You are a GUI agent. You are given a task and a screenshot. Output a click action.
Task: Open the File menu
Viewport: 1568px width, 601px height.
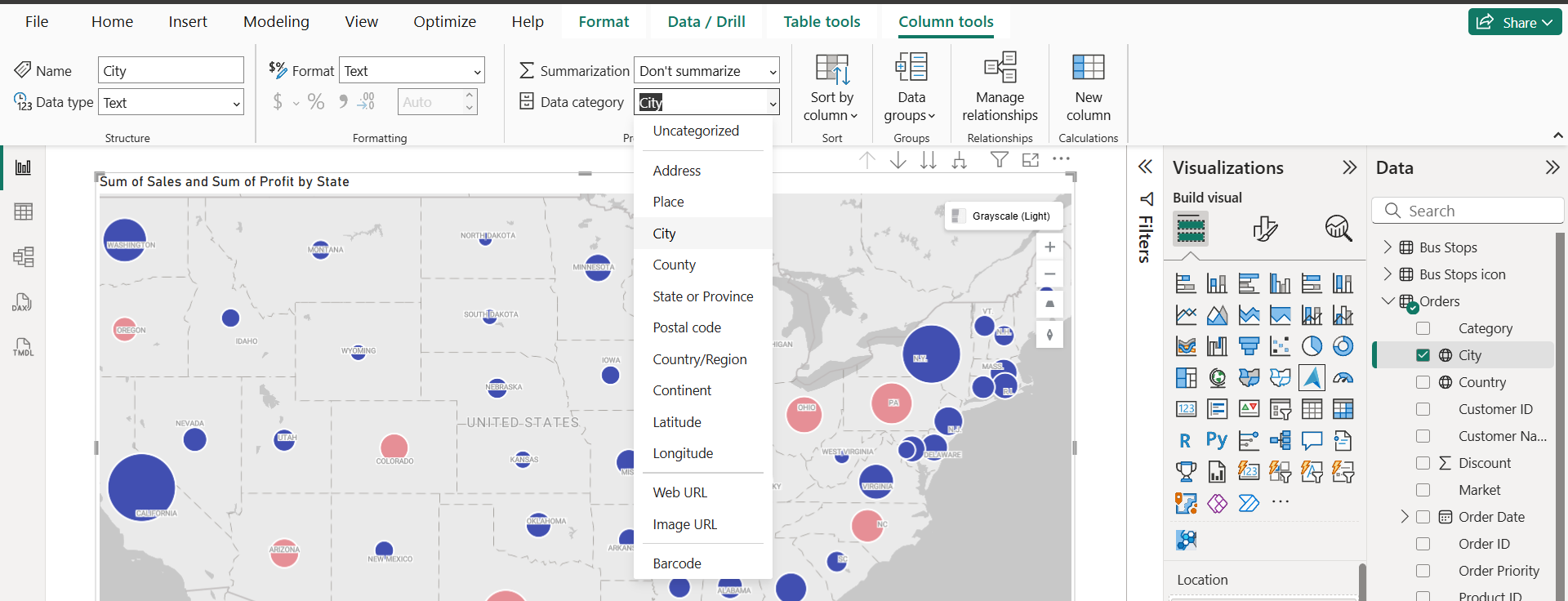pyautogui.click(x=37, y=22)
